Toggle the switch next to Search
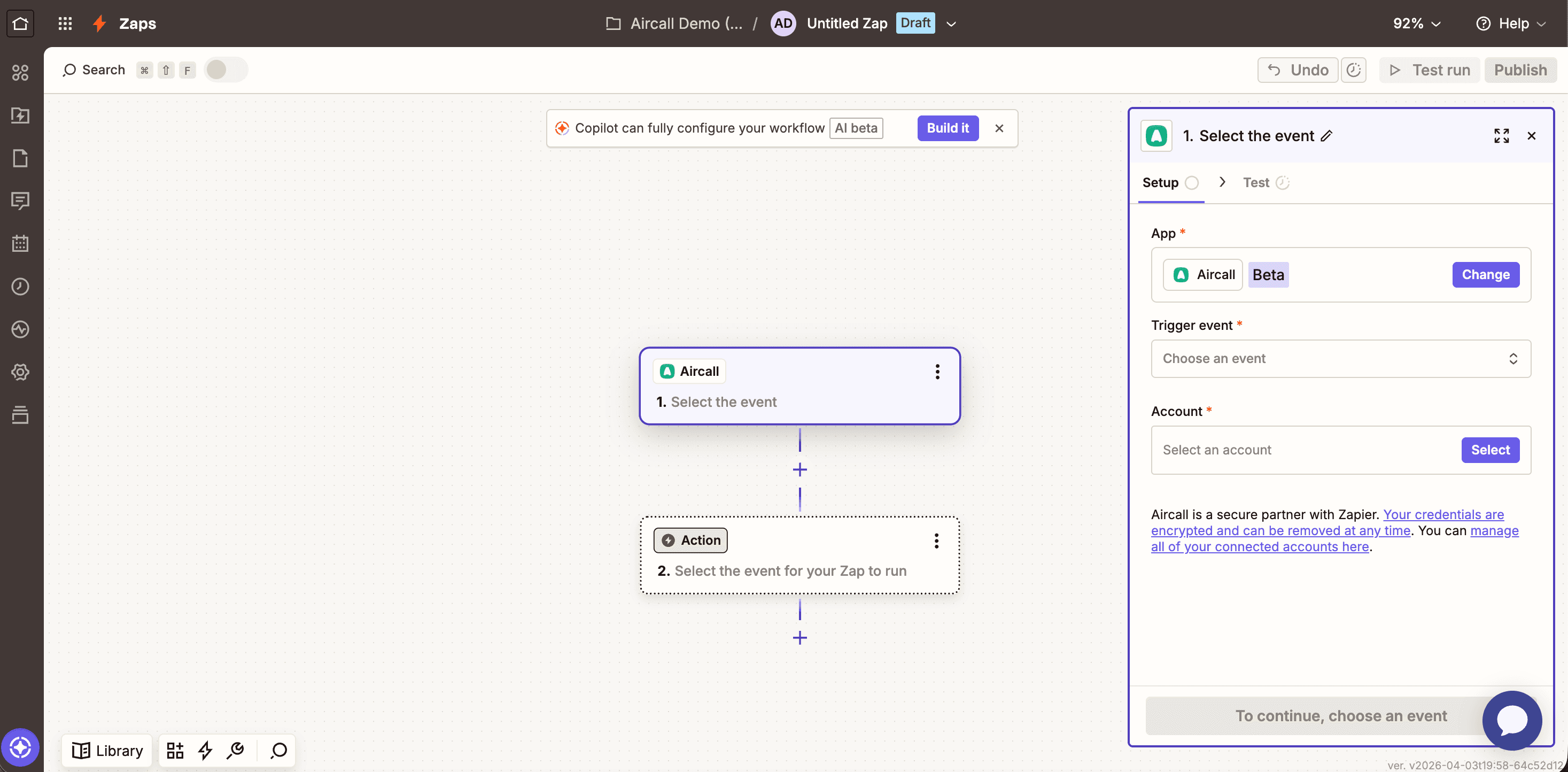This screenshot has width=1568, height=772. click(225, 70)
